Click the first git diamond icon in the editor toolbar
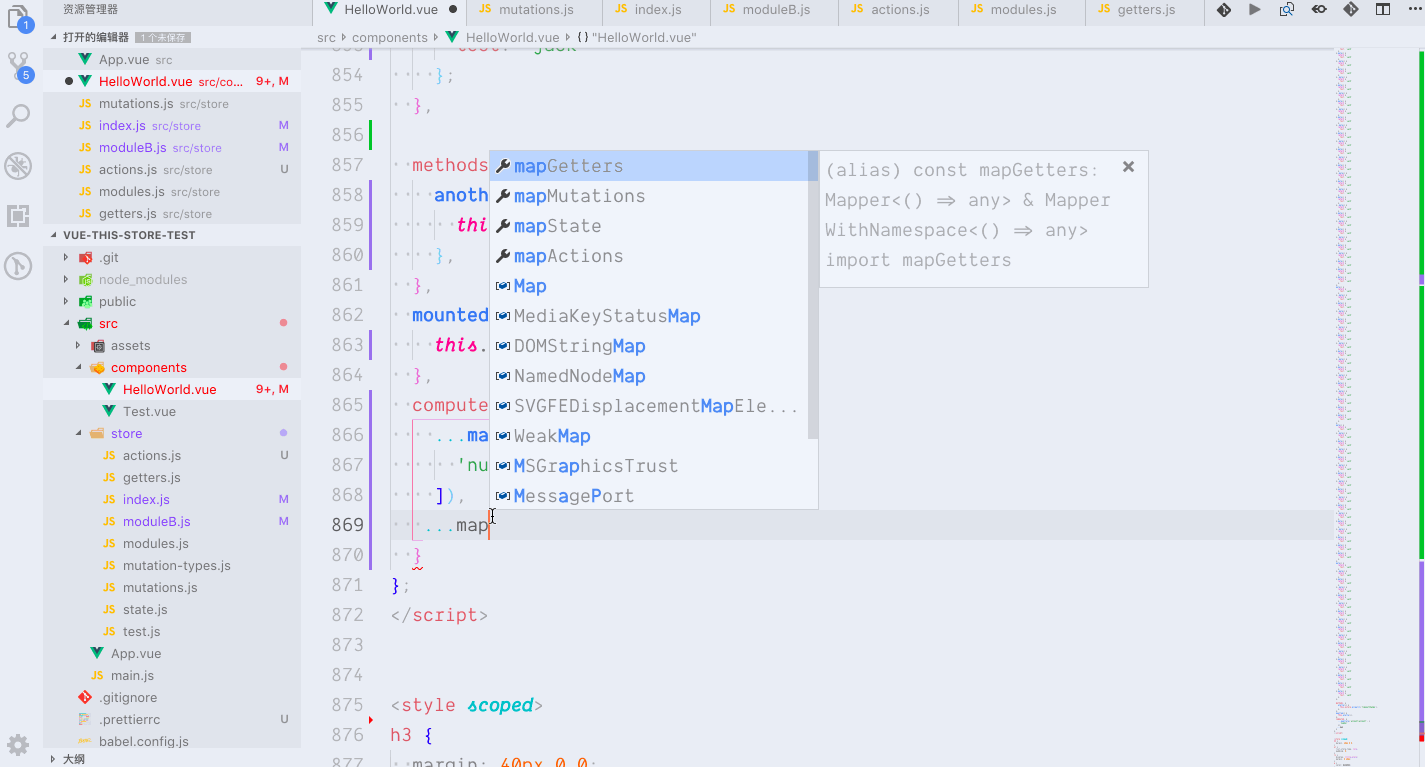Screen dimensions: 1425x767 click(1223, 10)
